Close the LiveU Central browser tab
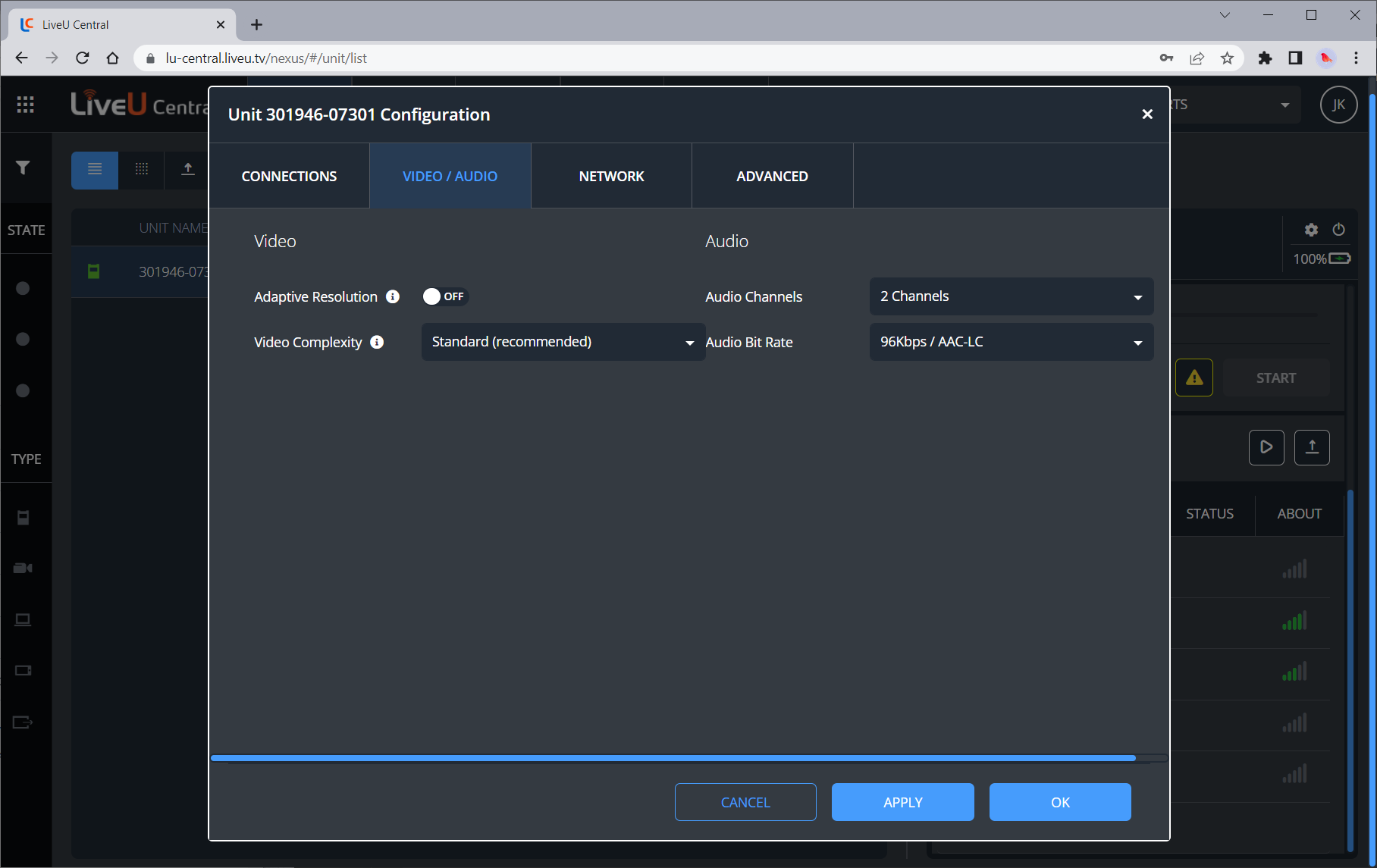The height and width of the screenshot is (868, 1377). (x=221, y=25)
